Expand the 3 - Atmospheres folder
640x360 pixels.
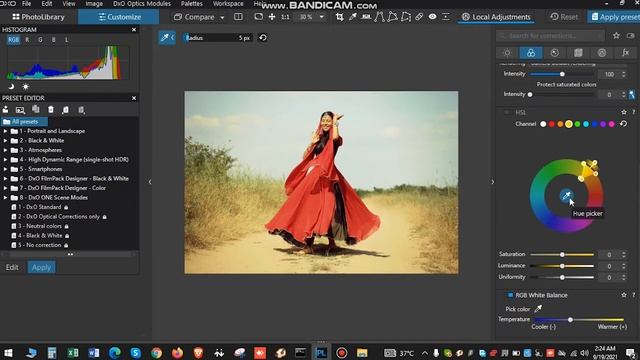[x=5, y=150]
